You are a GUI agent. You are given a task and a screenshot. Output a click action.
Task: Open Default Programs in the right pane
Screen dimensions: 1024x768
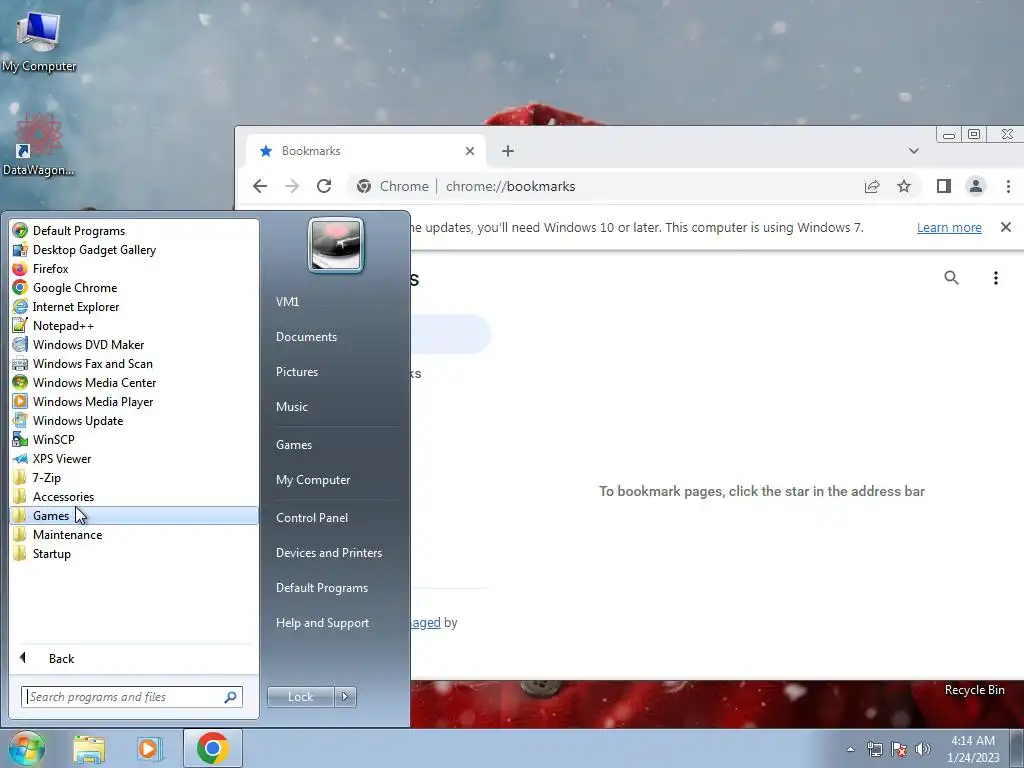pos(322,588)
